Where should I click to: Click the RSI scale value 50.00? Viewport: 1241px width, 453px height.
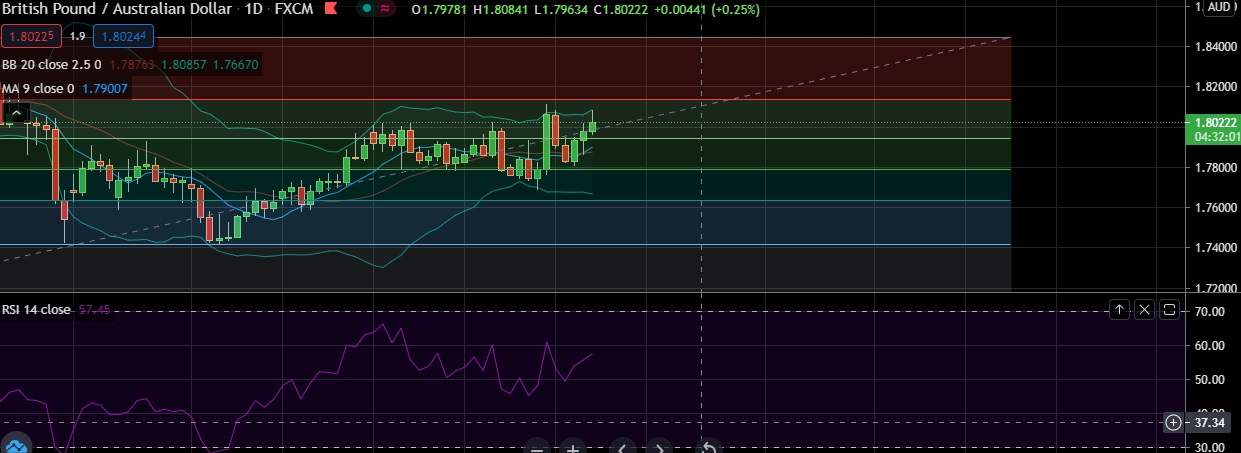click(x=1210, y=380)
